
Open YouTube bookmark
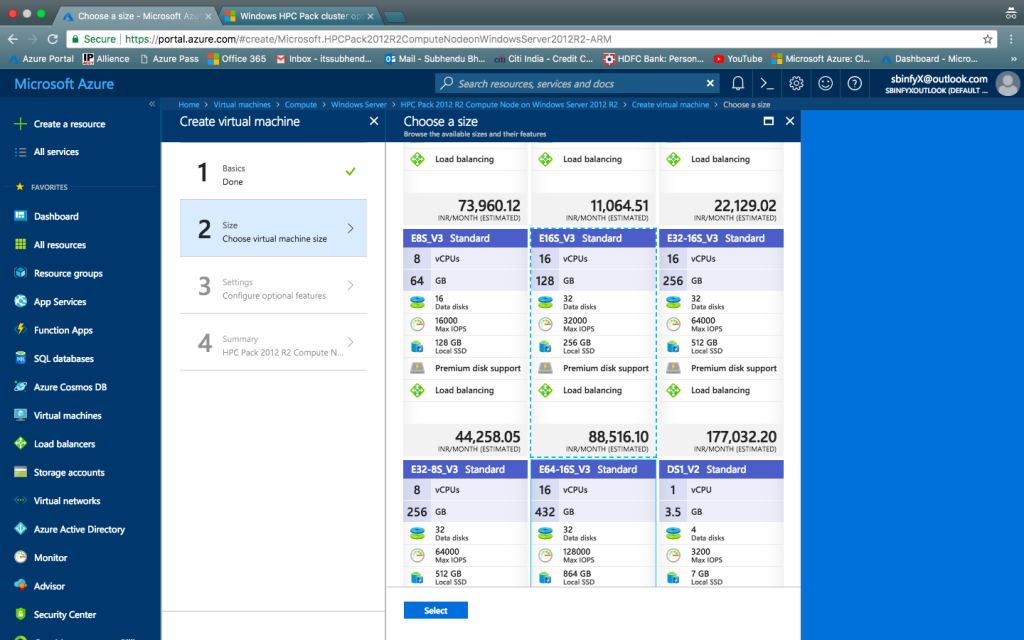[737, 59]
